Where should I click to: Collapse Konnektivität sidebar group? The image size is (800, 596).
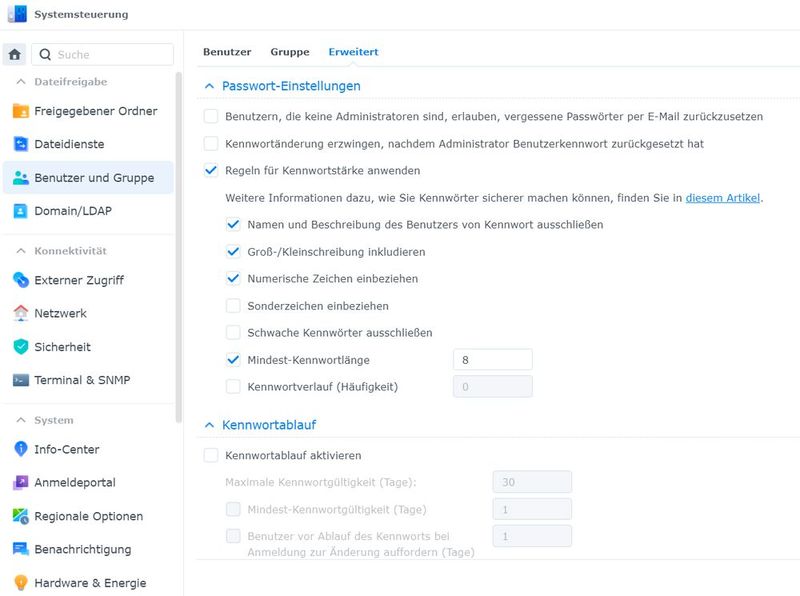pos(21,251)
